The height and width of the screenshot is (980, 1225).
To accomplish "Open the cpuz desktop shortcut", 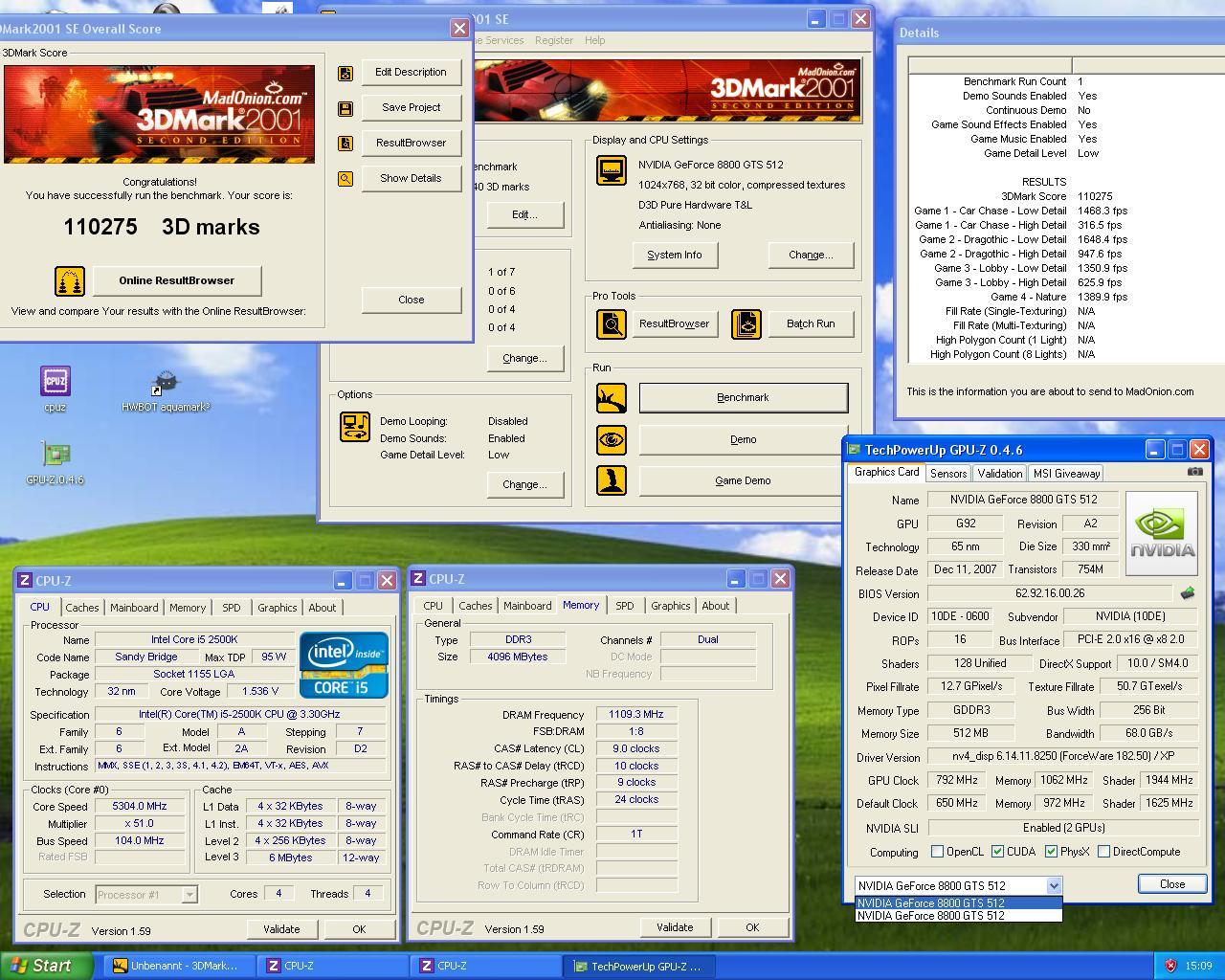I will pos(56,381).
